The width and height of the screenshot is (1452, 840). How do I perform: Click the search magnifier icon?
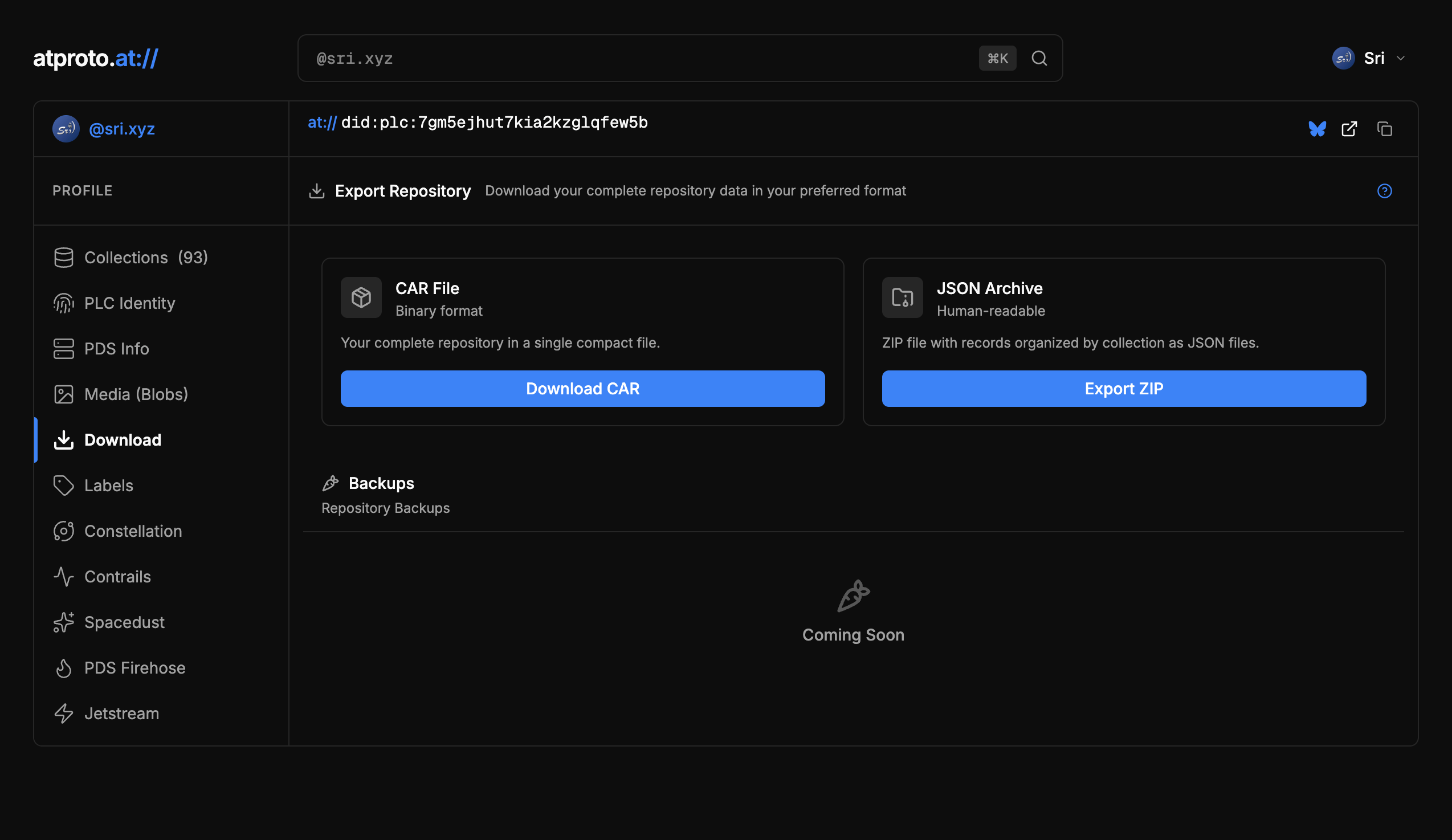click(x=1039, y=58)
